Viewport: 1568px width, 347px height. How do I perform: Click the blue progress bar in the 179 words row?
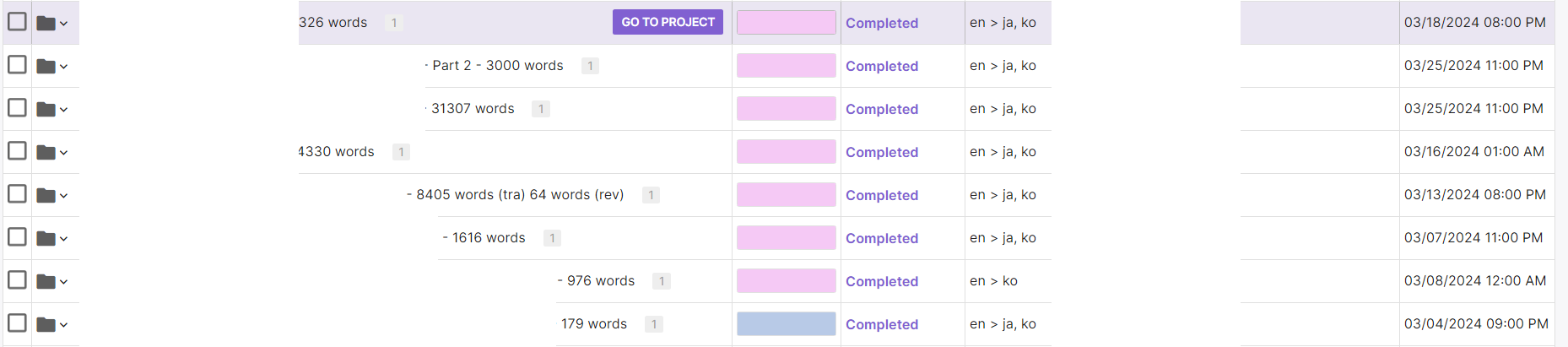coord(787,324)
